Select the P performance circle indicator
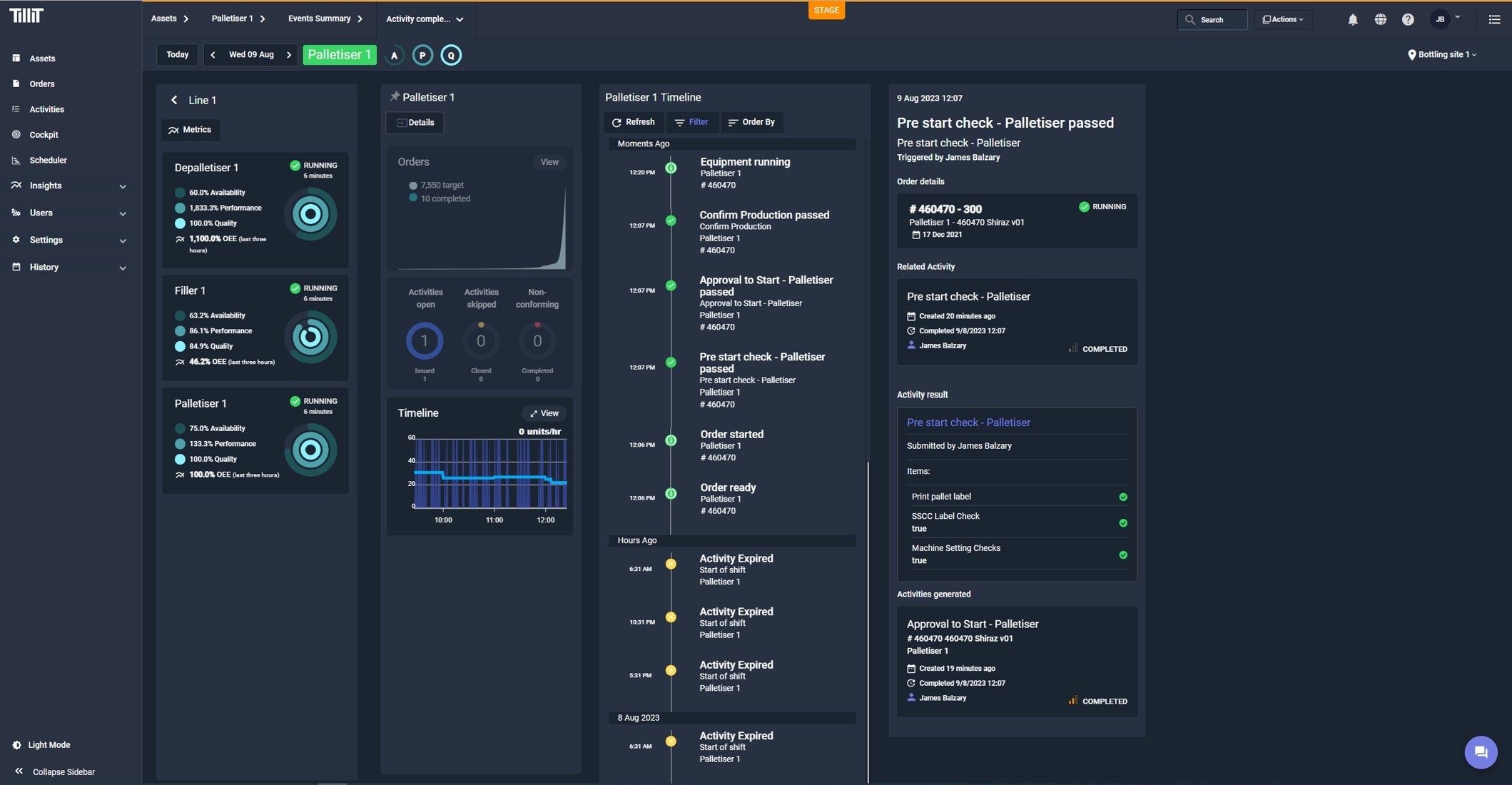This screenshot has height=785, width=1512. [x=422, y=55]
